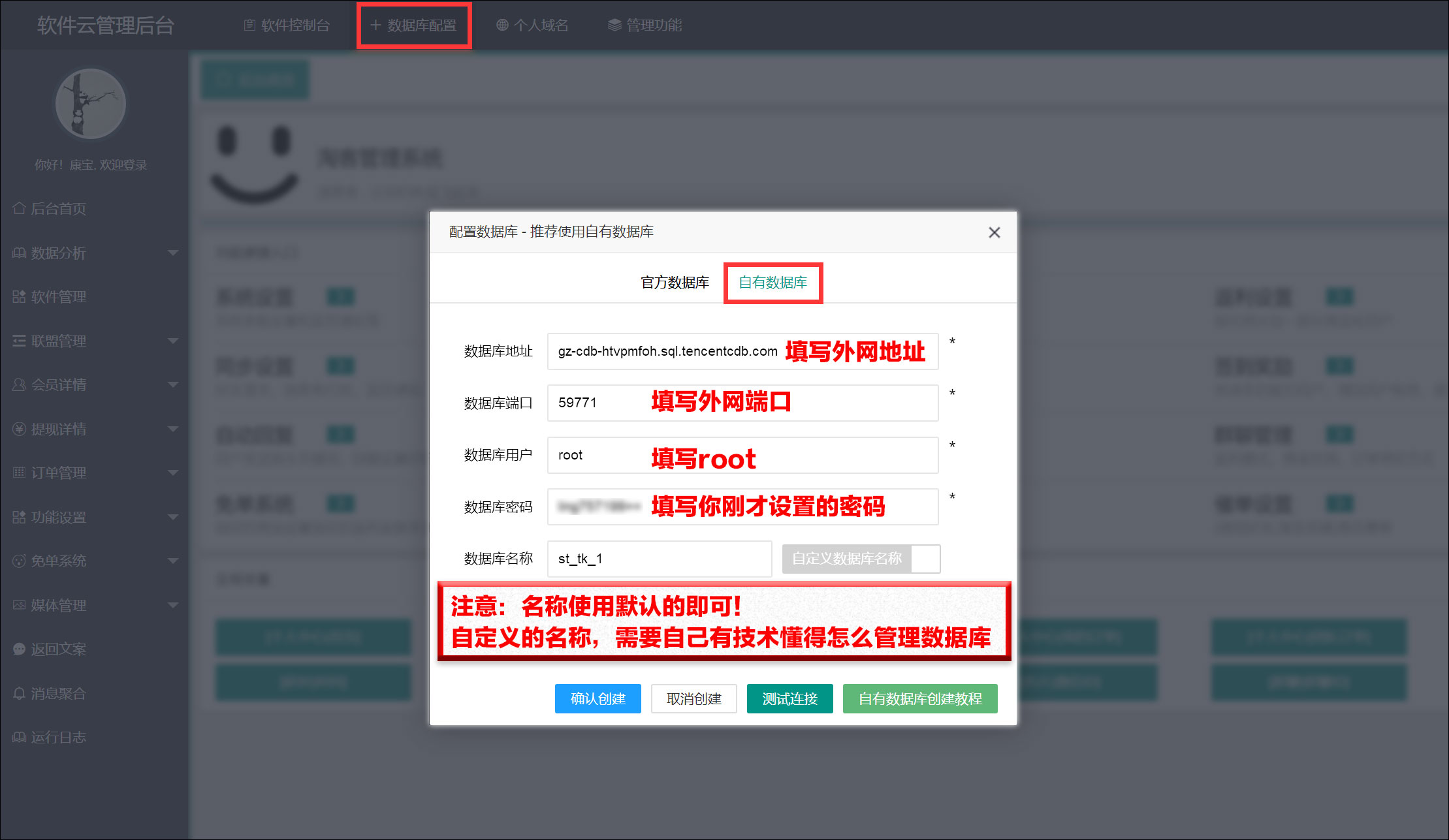1449x840 pixels.
Task: Expand the 媒体管理 dropdown arrow
Action: [x=173, y=606]
